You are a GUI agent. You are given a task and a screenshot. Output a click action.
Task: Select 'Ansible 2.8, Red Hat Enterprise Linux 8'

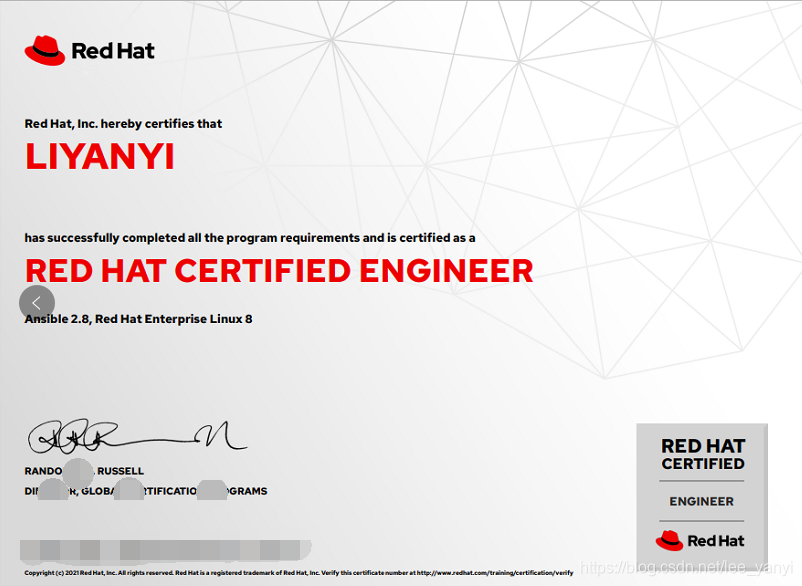[138, 319]
